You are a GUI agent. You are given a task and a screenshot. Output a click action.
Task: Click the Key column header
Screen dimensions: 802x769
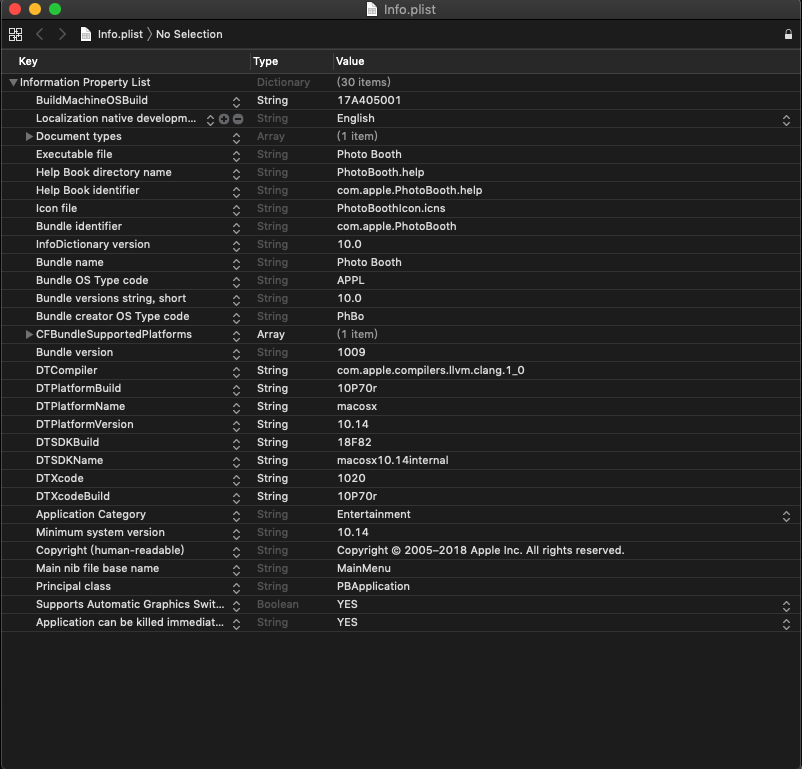coord(28,61)
